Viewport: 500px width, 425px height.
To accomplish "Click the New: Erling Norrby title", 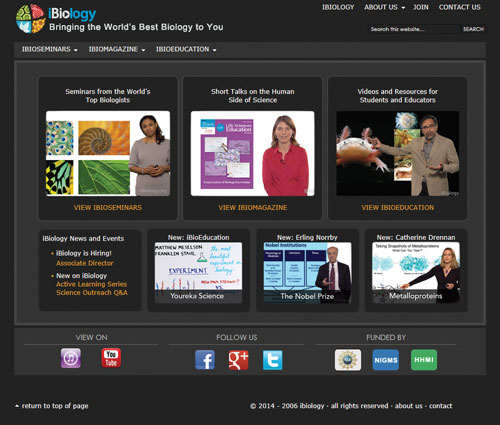I will pyautogui.click(x=307, y=237).
